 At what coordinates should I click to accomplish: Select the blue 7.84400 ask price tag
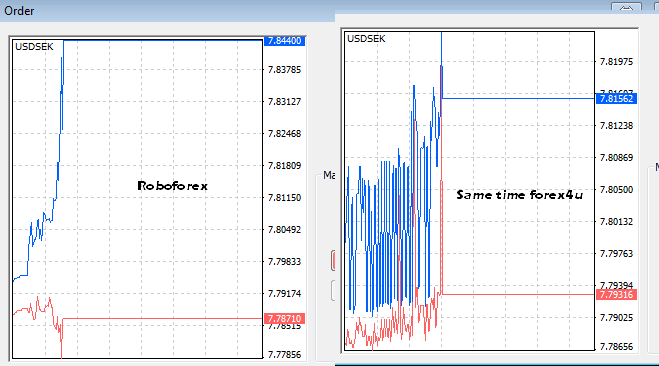(285, 41)
